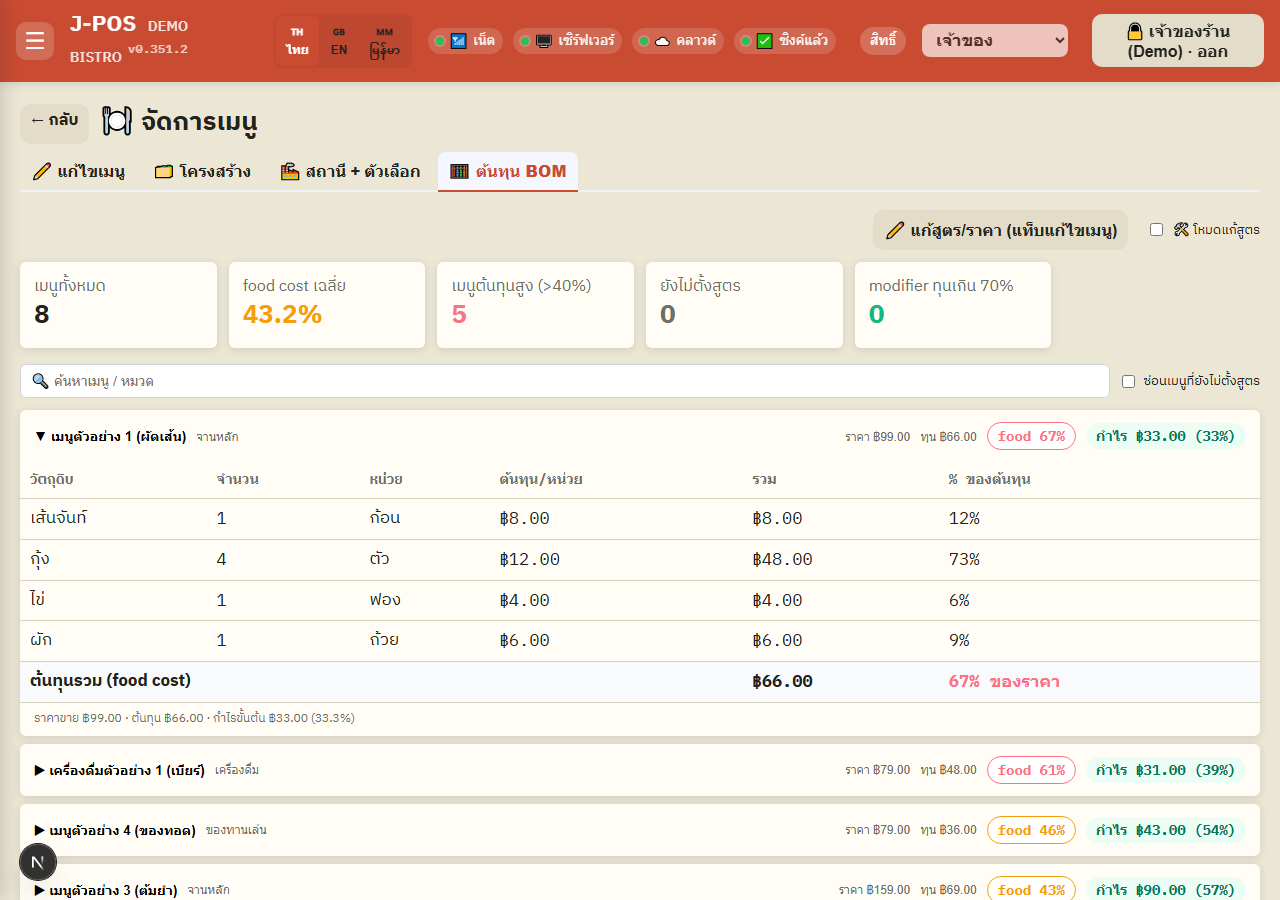1280x900 pixels.
Task: Open the โครงสร้าง tab
Action: 203,172
